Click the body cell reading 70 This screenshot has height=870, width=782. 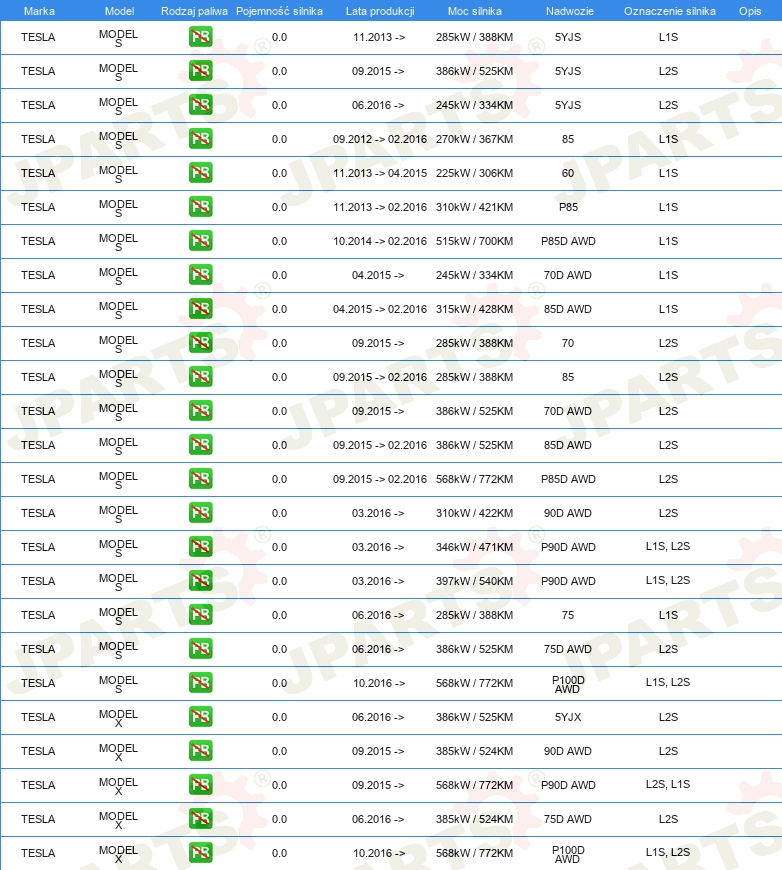click(x=568, y=343)
